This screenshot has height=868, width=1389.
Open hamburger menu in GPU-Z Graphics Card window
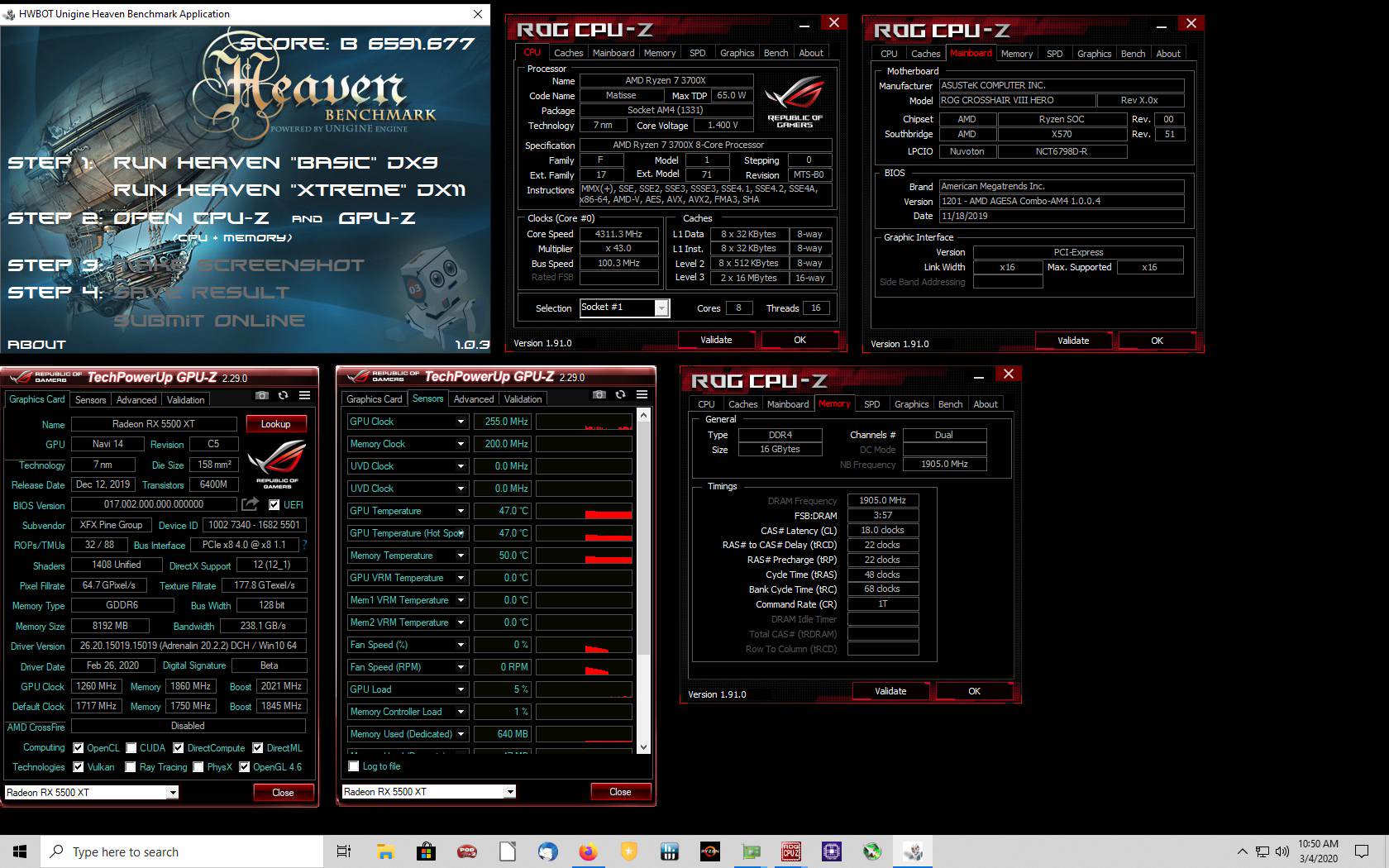(x=304, y=396)
